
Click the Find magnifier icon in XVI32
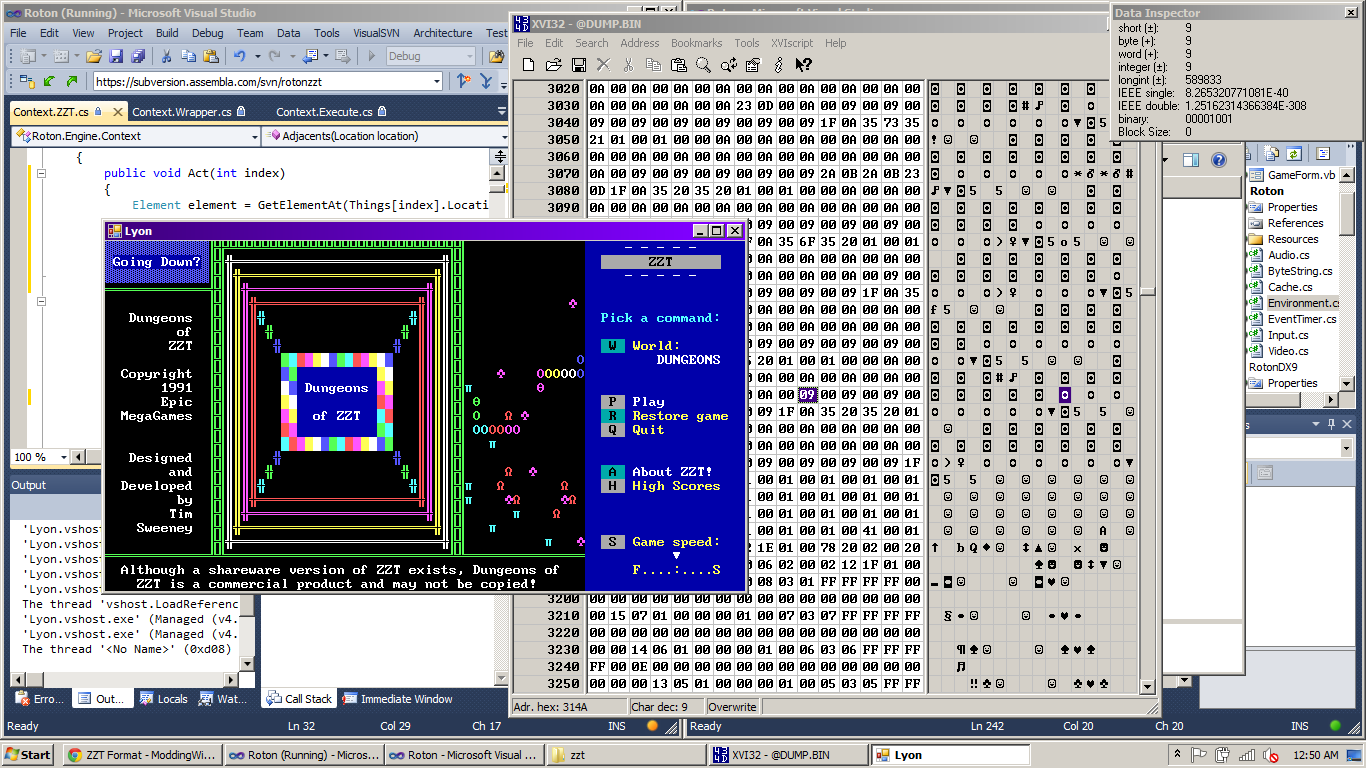[x=703, y=65]
